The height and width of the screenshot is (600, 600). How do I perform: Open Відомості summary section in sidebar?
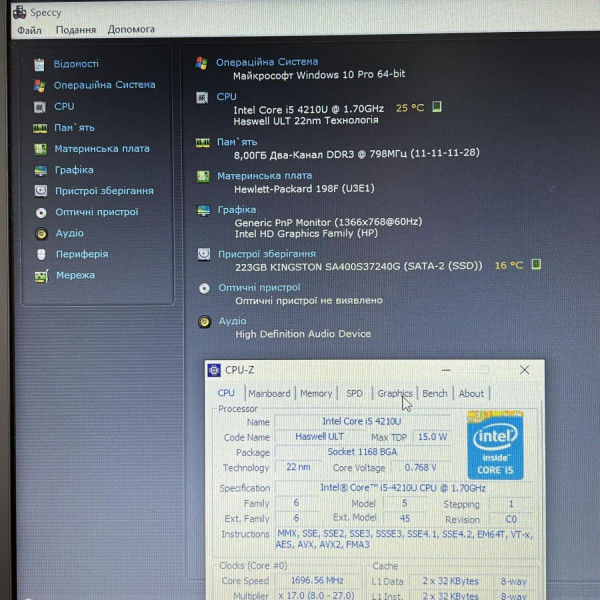click(x=76, y=64)
